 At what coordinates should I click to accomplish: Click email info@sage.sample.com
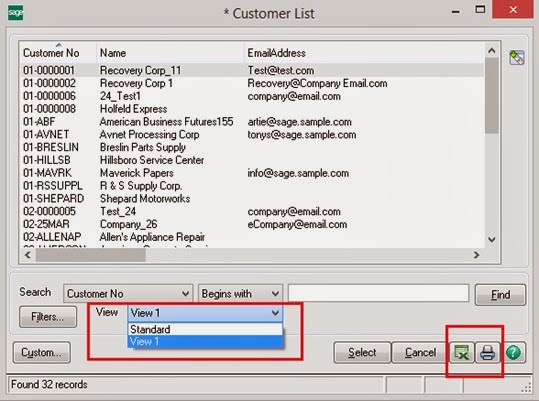tap(298, 173)
